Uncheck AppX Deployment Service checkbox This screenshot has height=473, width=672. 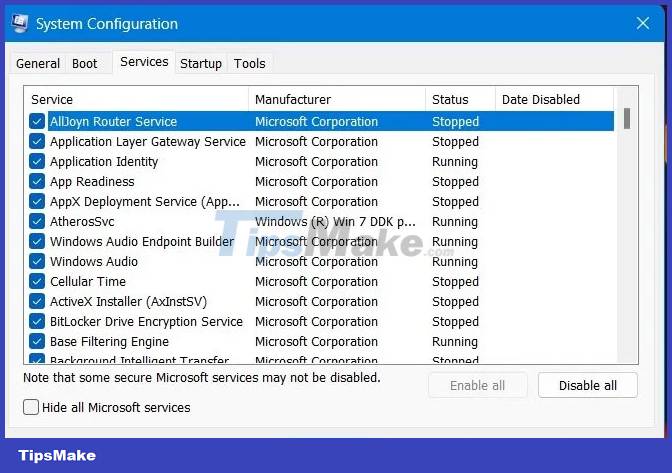pyautogui.click(x=37, y=201)
